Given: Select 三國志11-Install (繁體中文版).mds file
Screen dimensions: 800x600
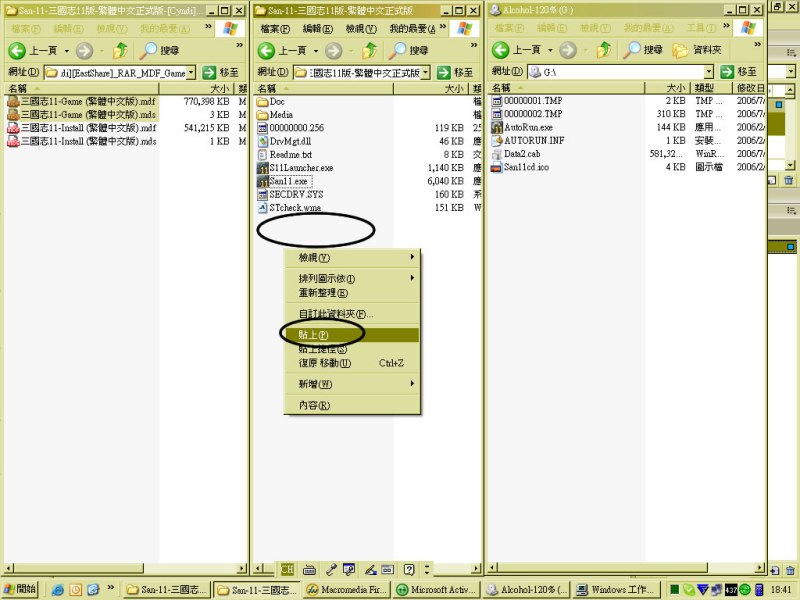Looking at the screenshot, I should [82, 141].
